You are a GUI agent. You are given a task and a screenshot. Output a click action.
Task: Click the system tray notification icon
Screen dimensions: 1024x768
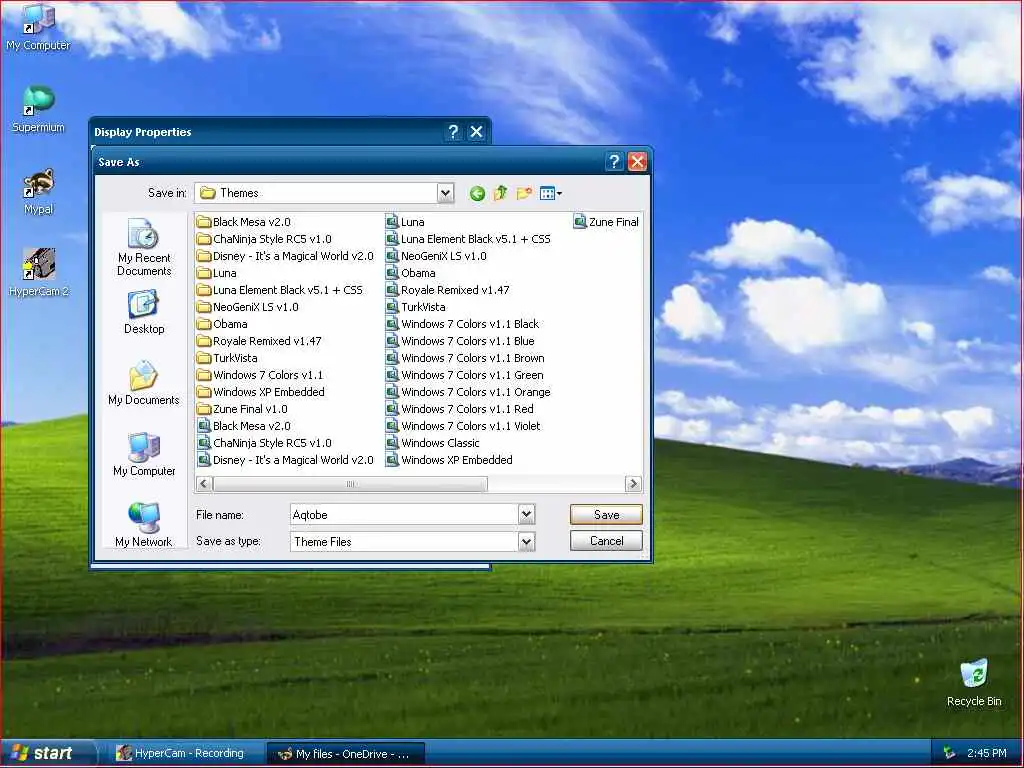coord(949,753)
